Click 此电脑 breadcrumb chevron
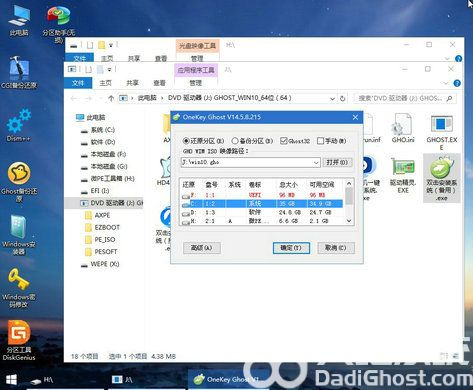The image size is (473, 390). point(162,98)
